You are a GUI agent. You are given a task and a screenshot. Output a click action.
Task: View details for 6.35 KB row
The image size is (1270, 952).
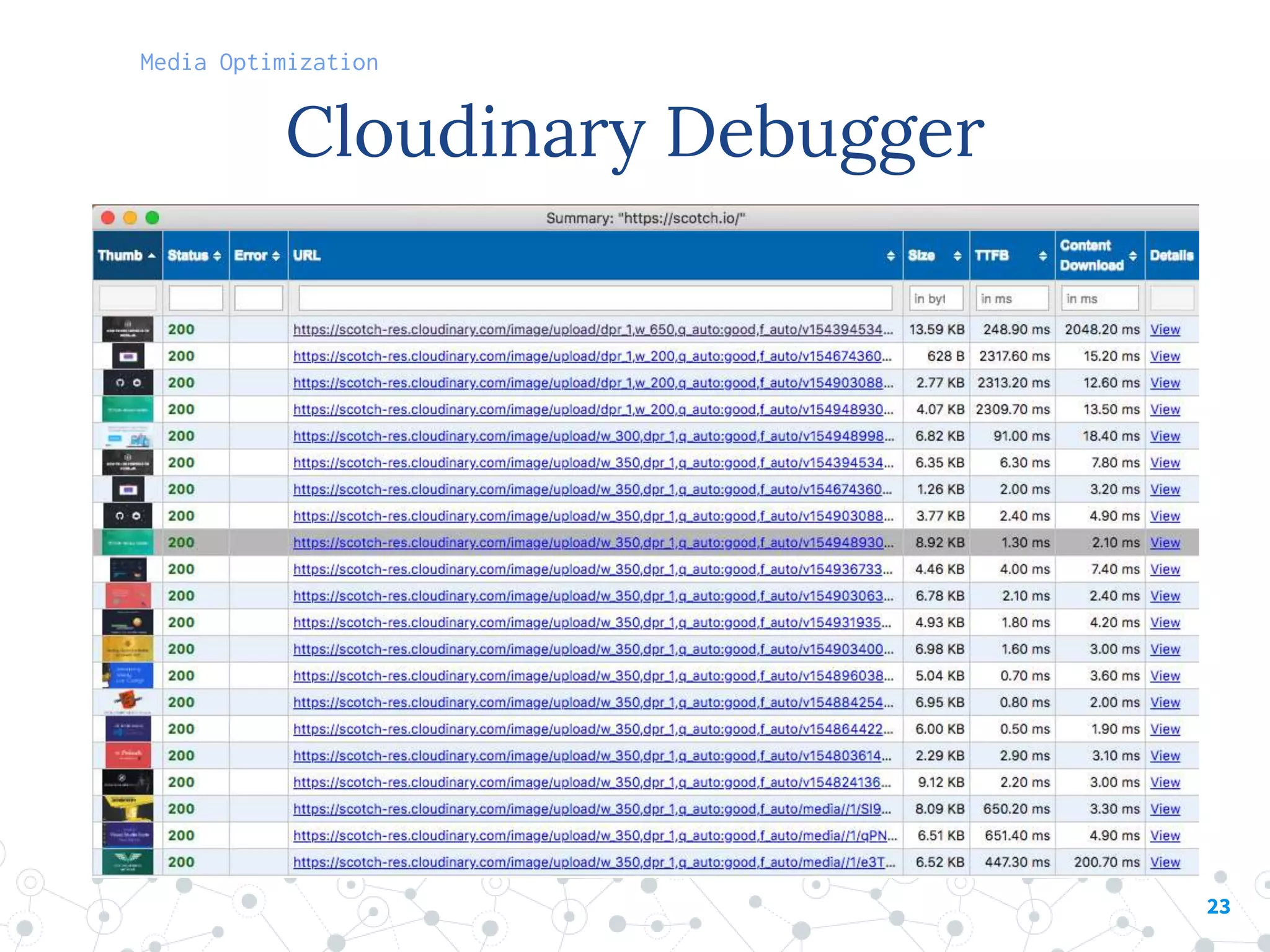point(1165,463)
